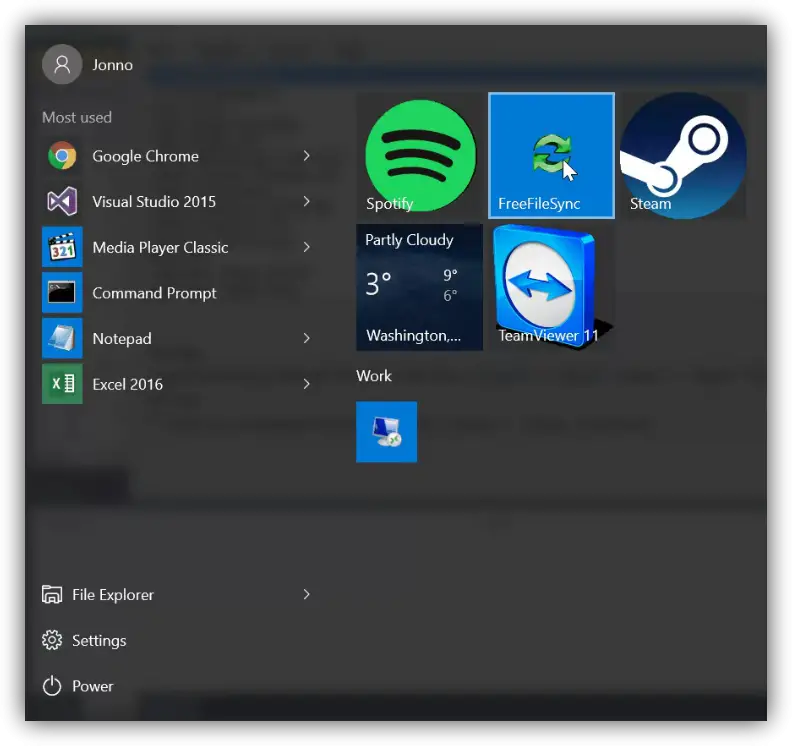Expand the Notepad jump list arrow
Image resolution: width=792 pixels, height=746 pixels.
pyautogui.click(x=307, y=338)
